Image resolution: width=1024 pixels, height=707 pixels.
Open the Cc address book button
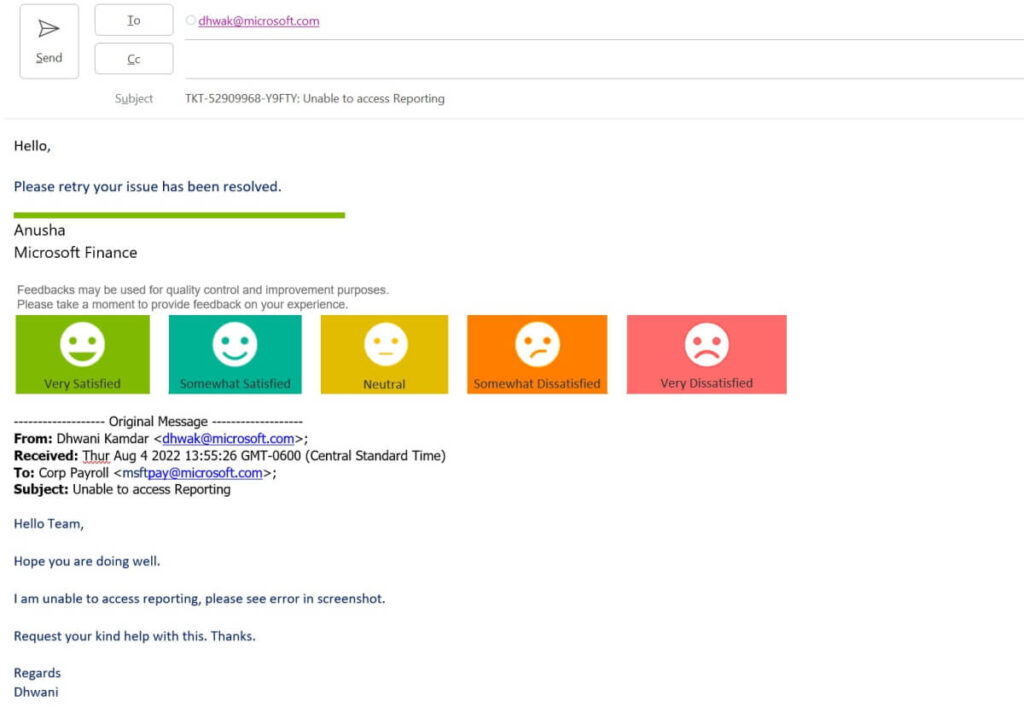(x=133, y=58)
